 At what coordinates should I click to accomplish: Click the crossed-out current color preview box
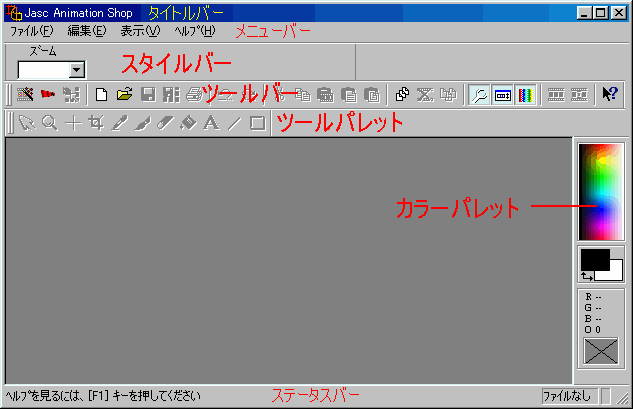tap(601, 351)
